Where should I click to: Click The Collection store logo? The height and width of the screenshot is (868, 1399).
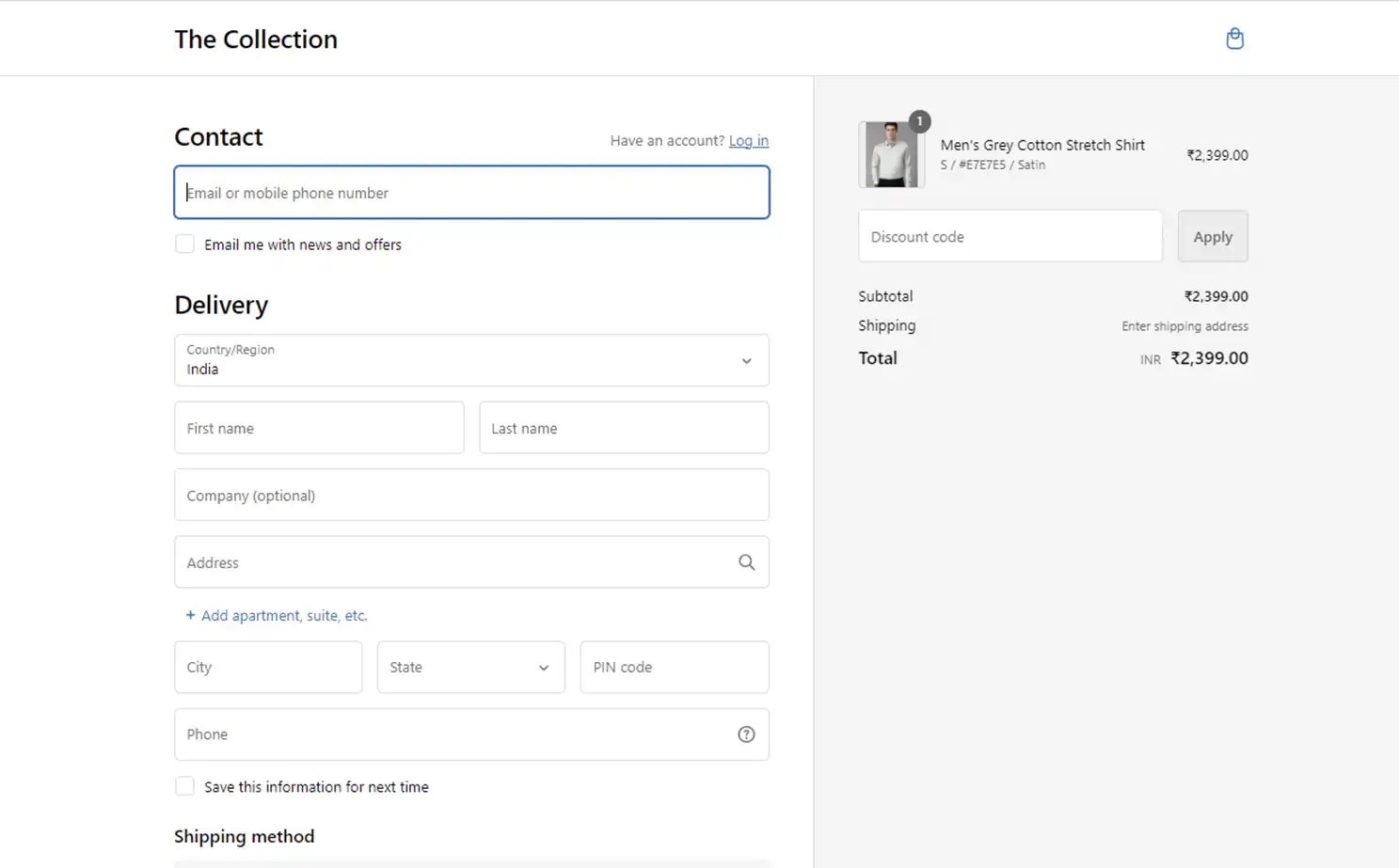(x=255, y=39)
